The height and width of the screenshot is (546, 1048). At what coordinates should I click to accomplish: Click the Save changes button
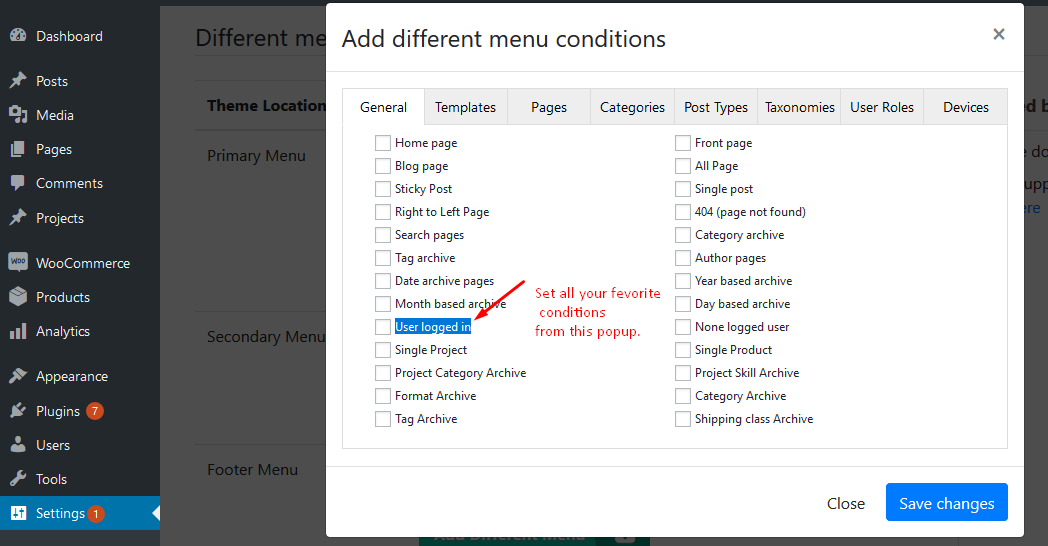coord(946,503)
